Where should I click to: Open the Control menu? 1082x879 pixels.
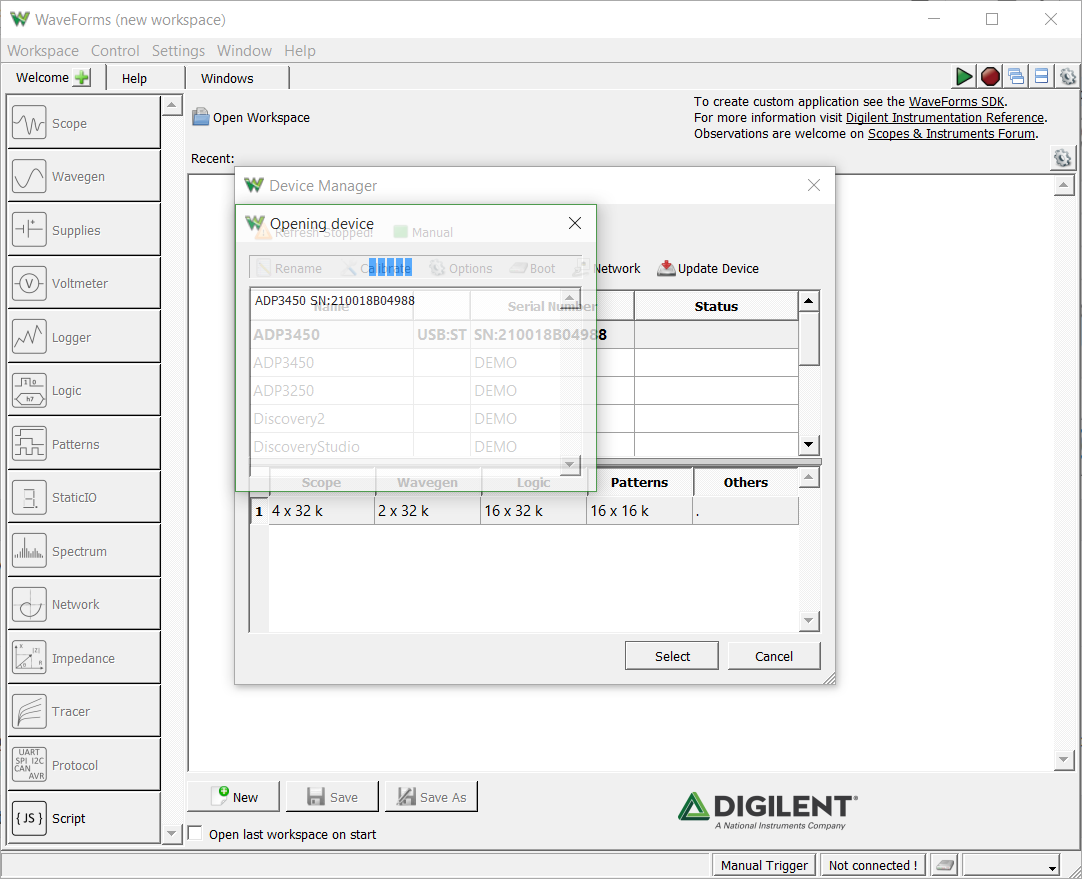click(115, 50)
